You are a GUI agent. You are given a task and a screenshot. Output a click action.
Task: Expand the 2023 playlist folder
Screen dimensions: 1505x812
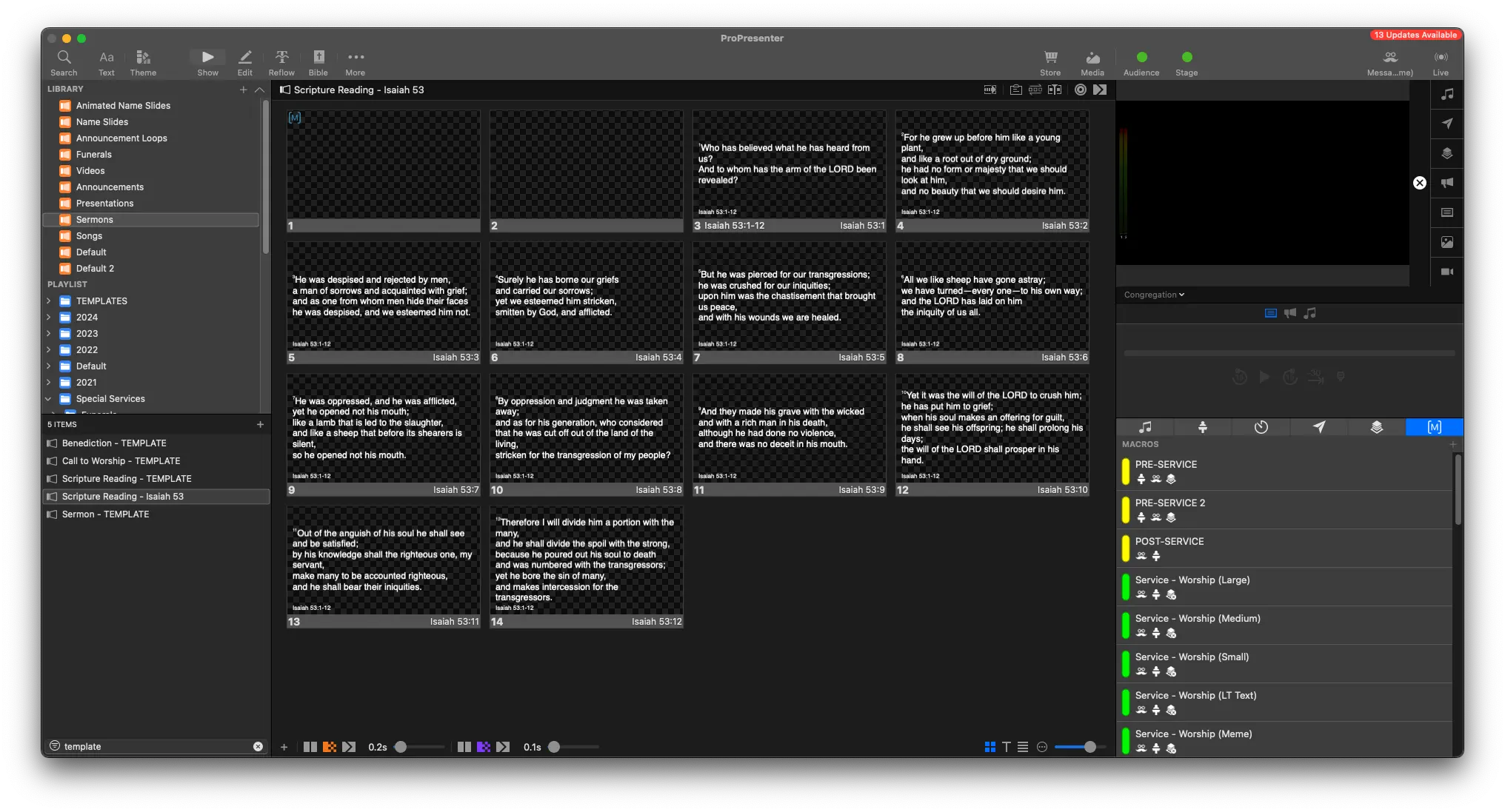[49, 334]
